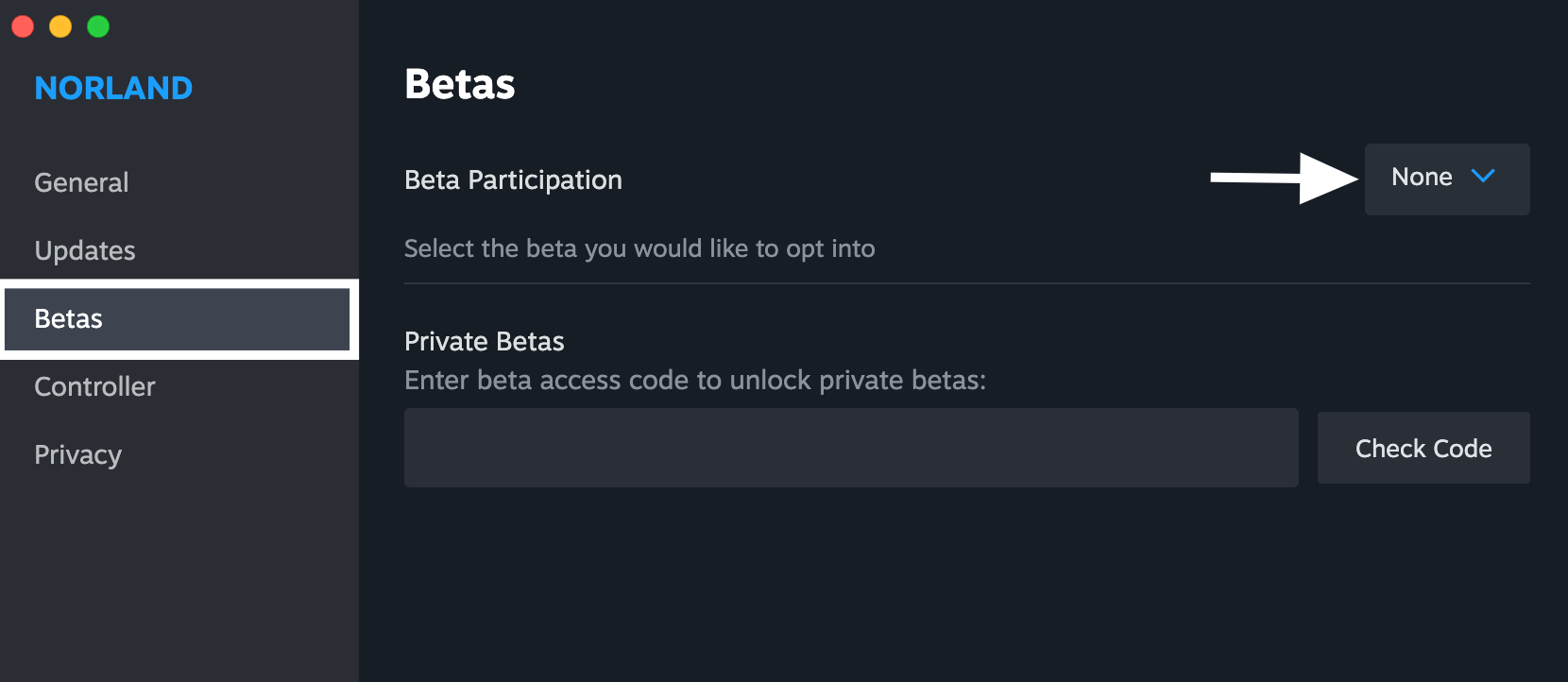Open the General settings tab
This screenshot has width=1568, height=682.
(x=81, y=182)
